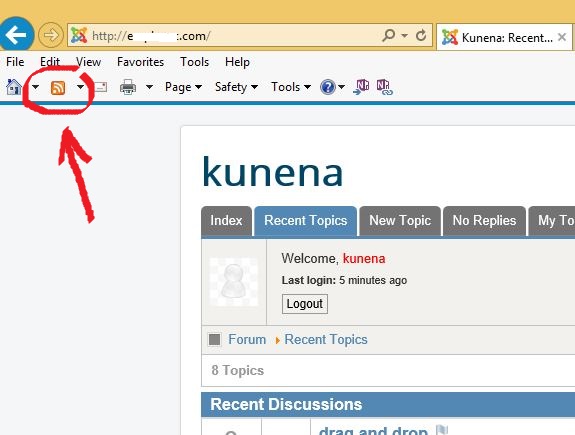
Task: Open the dropdown arrow next to RSS feeds icon
Action: pos(80,87)
